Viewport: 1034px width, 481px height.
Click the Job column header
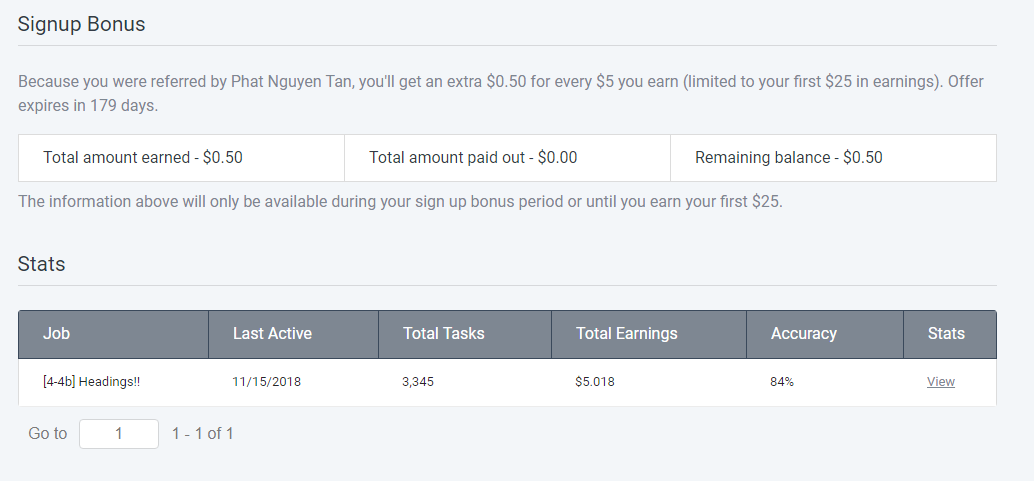pyautogui.click(x=57, y=334)
